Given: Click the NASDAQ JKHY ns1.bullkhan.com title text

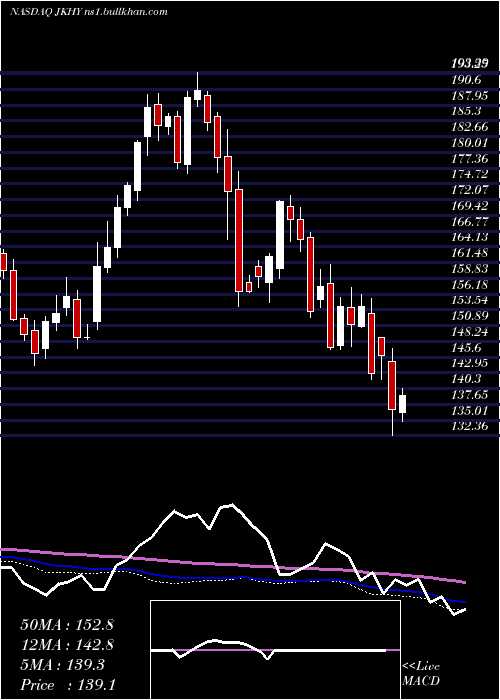Looking at the screenshot, I should [88, 12].
